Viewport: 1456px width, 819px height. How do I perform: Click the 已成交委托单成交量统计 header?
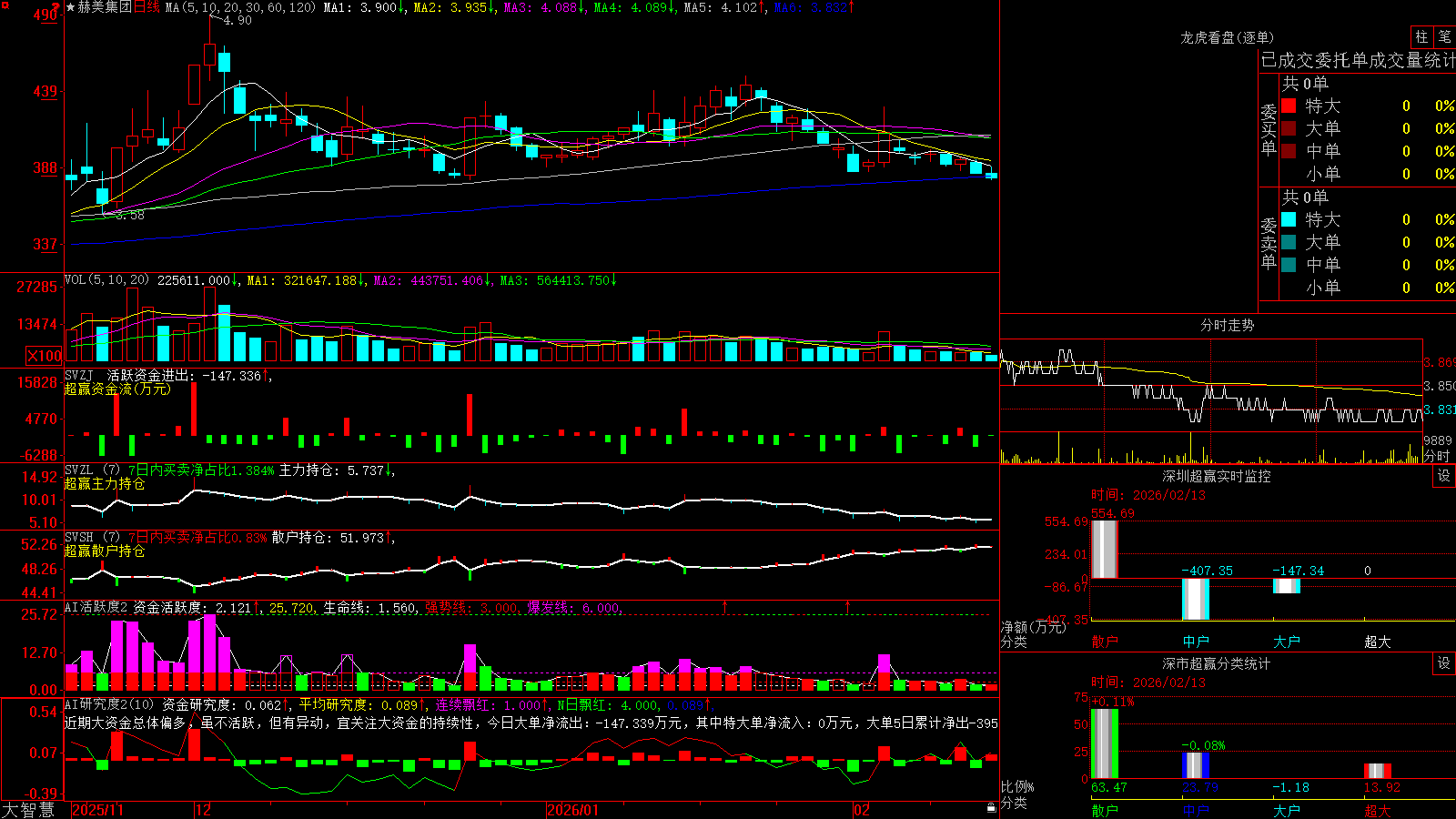click(1358, 60)
